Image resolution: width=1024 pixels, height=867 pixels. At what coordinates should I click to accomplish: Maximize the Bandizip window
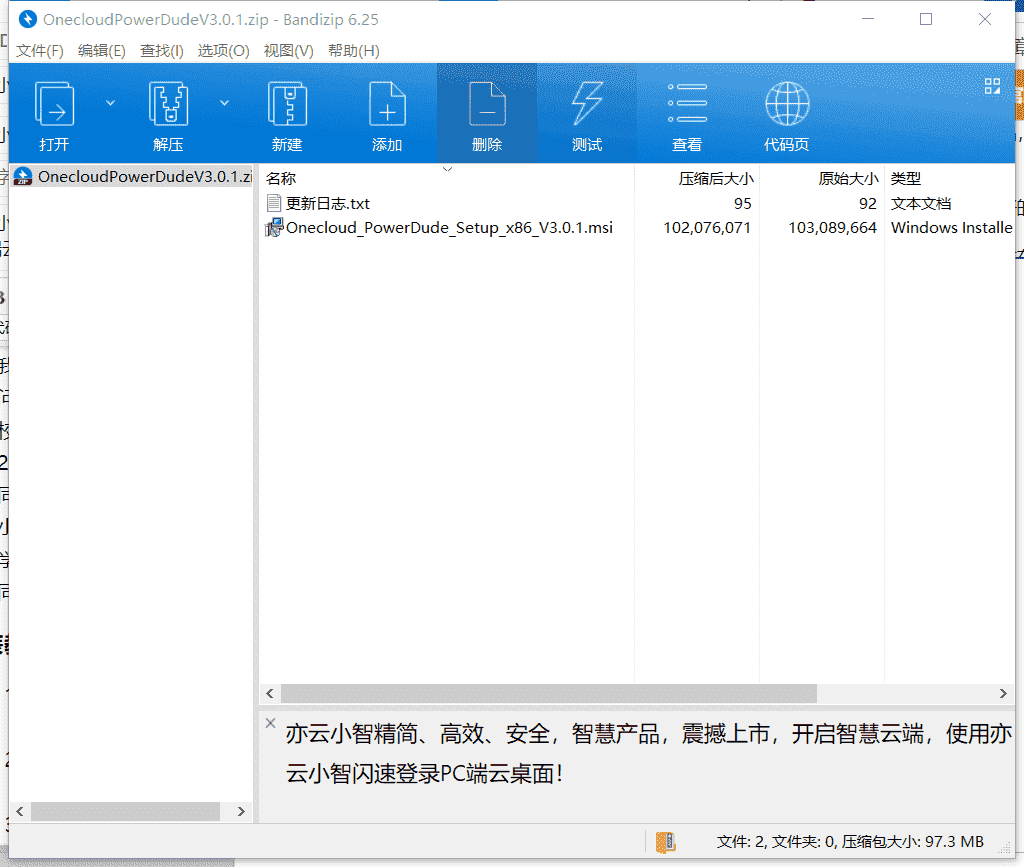926,20
